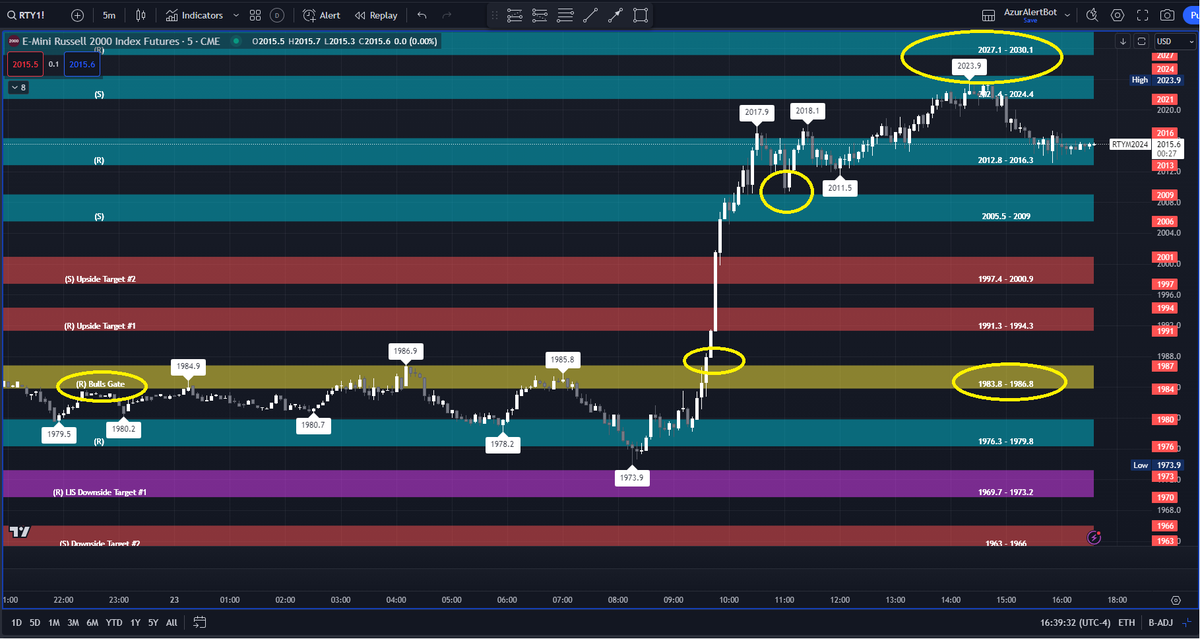This screenshot has width=1200, height=639.
Task: Open the indicator templates grid icon
Action: [255, 15]
